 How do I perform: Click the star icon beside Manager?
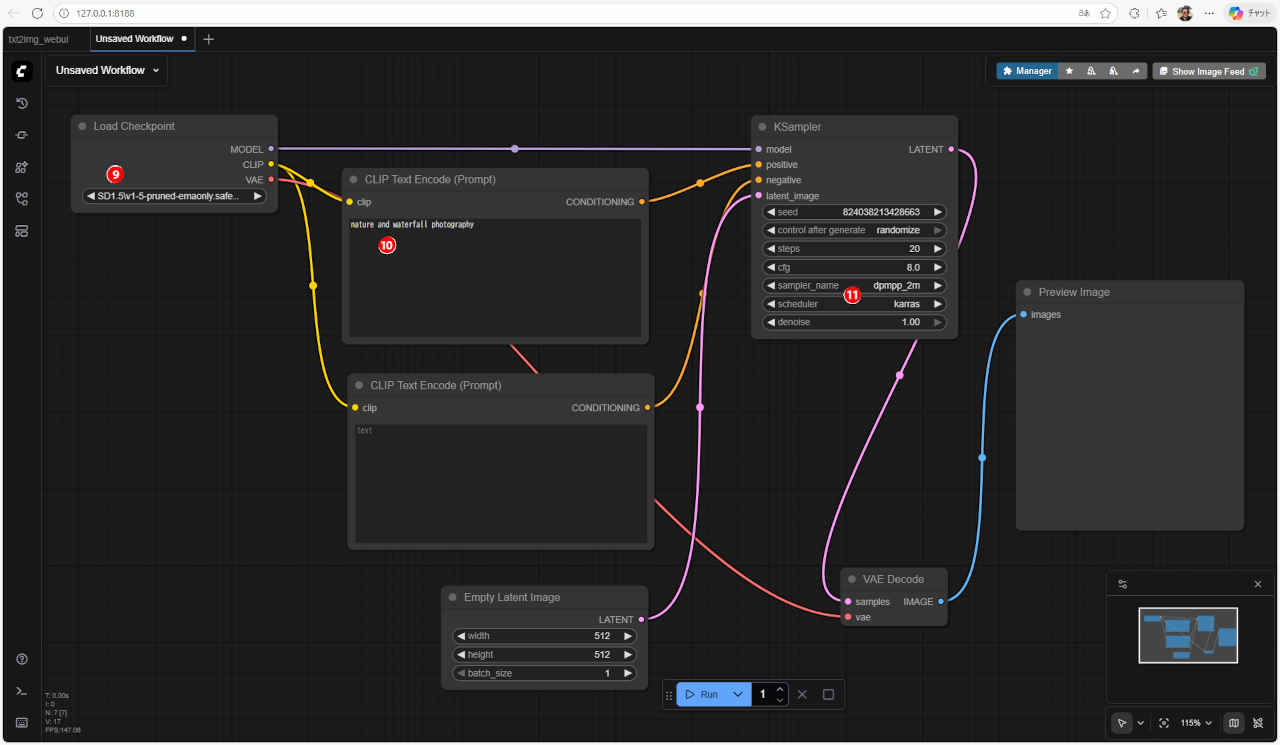pos(1069,71)
